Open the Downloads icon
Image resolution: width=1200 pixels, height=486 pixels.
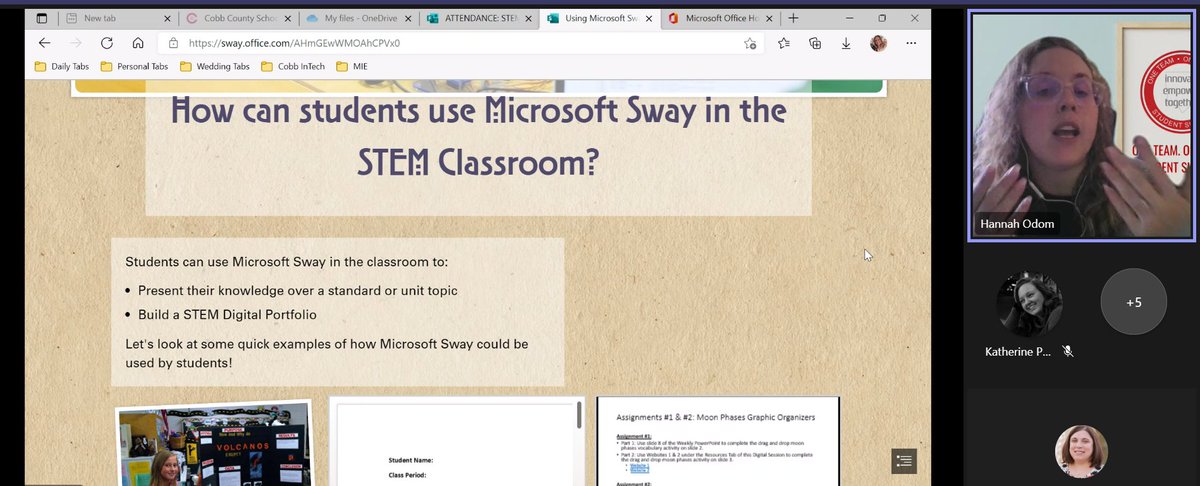point(846,43)
